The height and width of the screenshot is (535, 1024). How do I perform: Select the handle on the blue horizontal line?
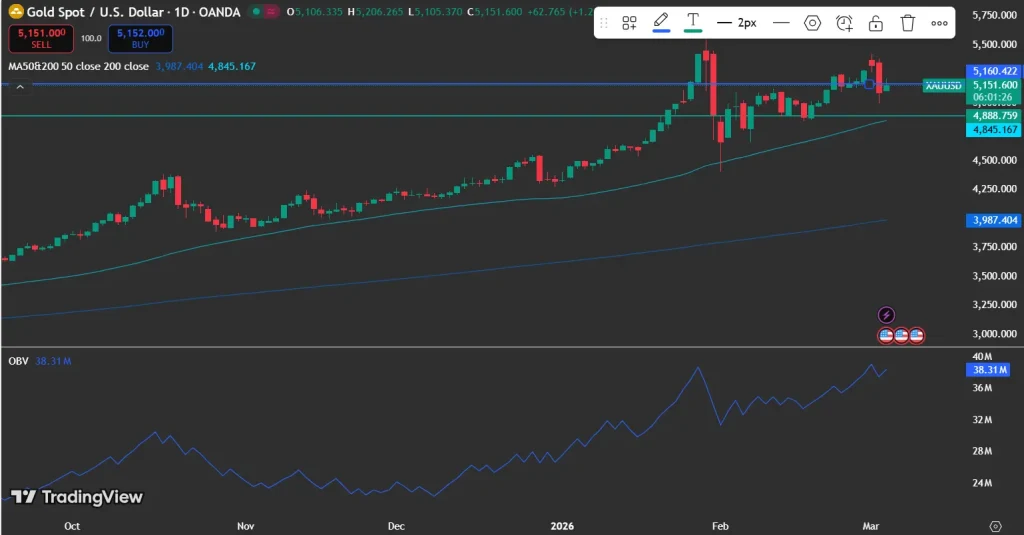(869, 84)
